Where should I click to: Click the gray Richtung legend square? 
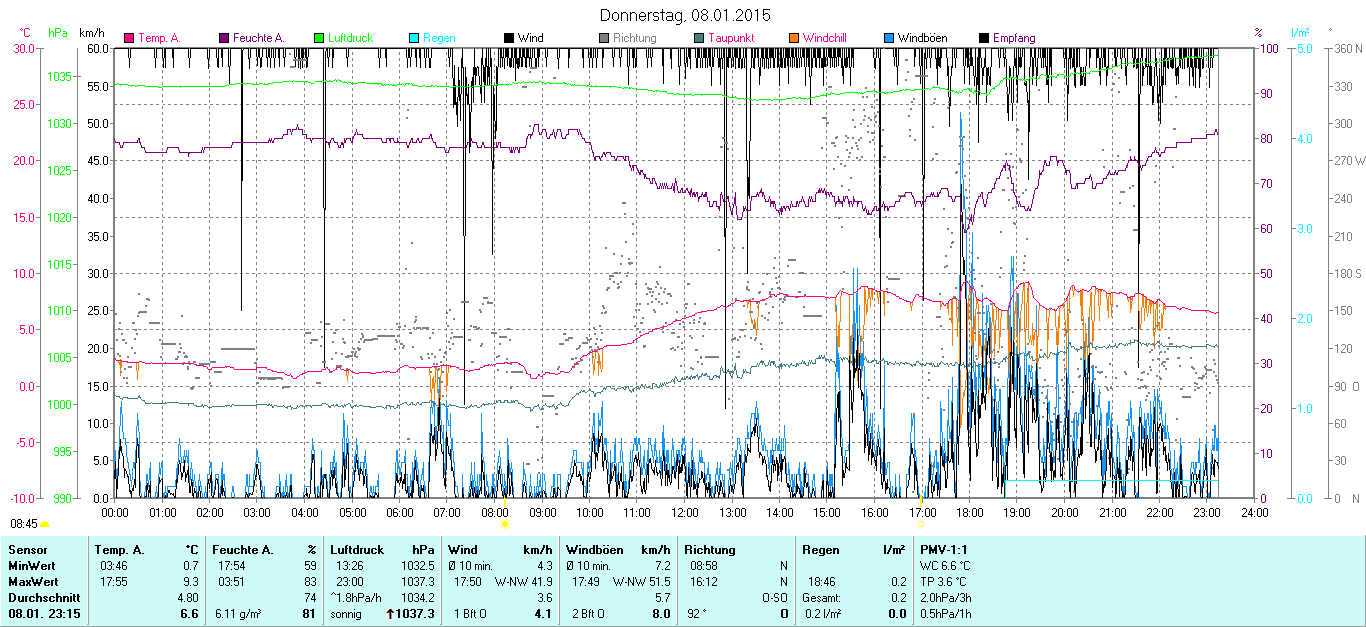click(x=604, y=38)
